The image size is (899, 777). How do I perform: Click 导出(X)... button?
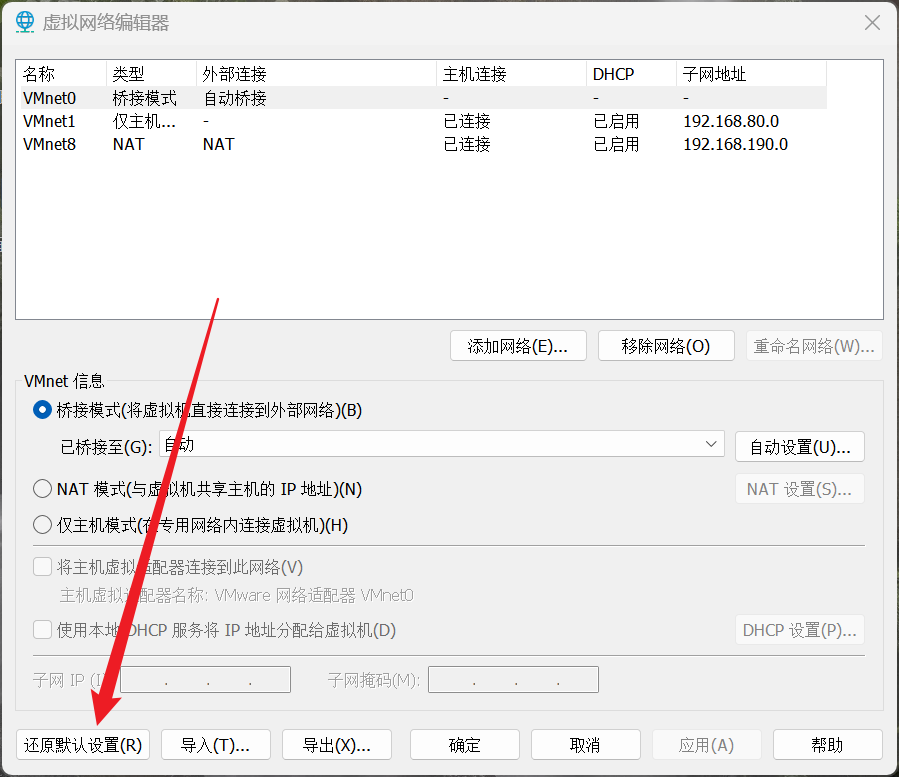point(337,745)
